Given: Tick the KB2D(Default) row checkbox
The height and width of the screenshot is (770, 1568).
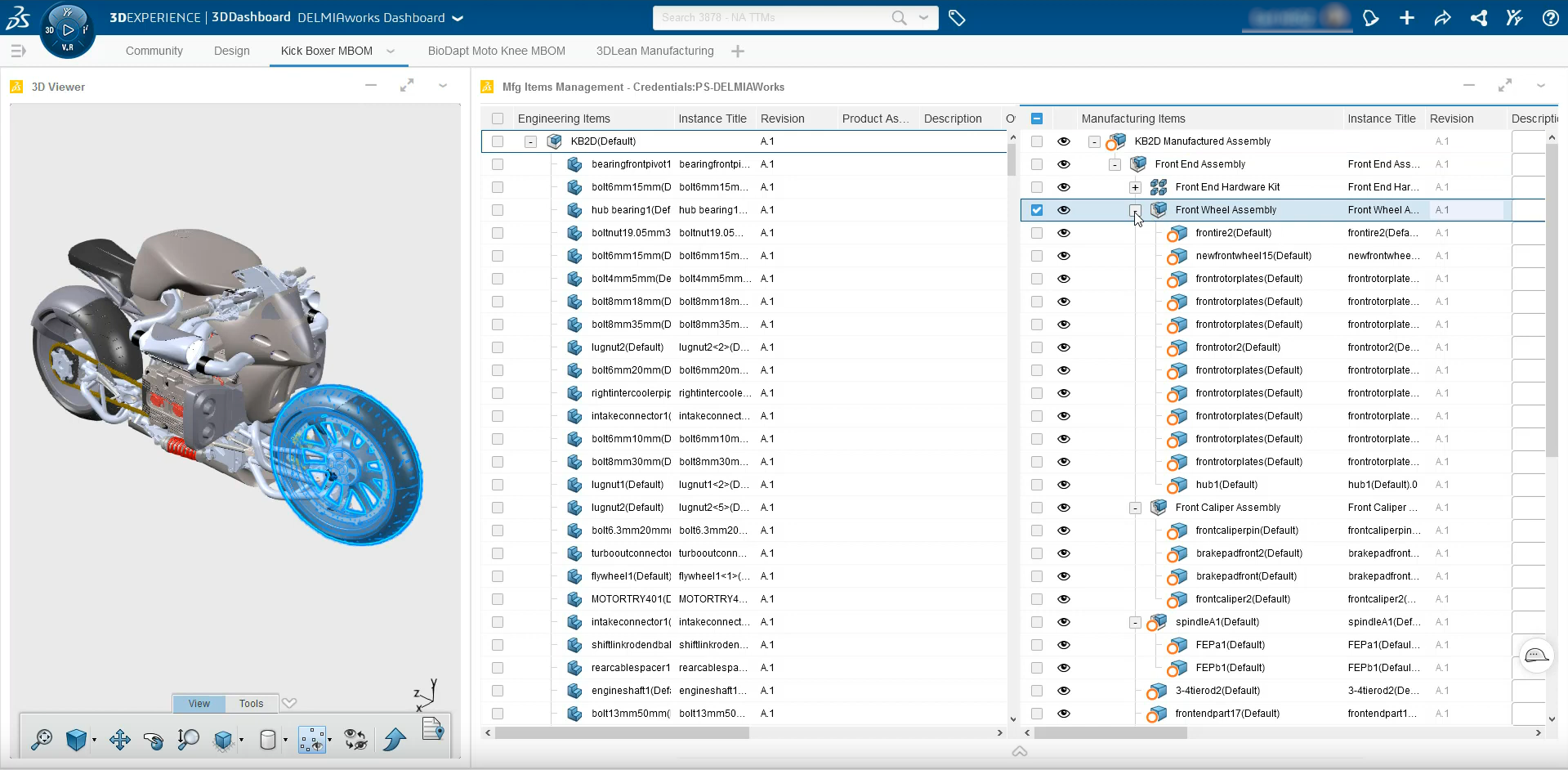Looking at the screenshot, I should tap(498, 141).
